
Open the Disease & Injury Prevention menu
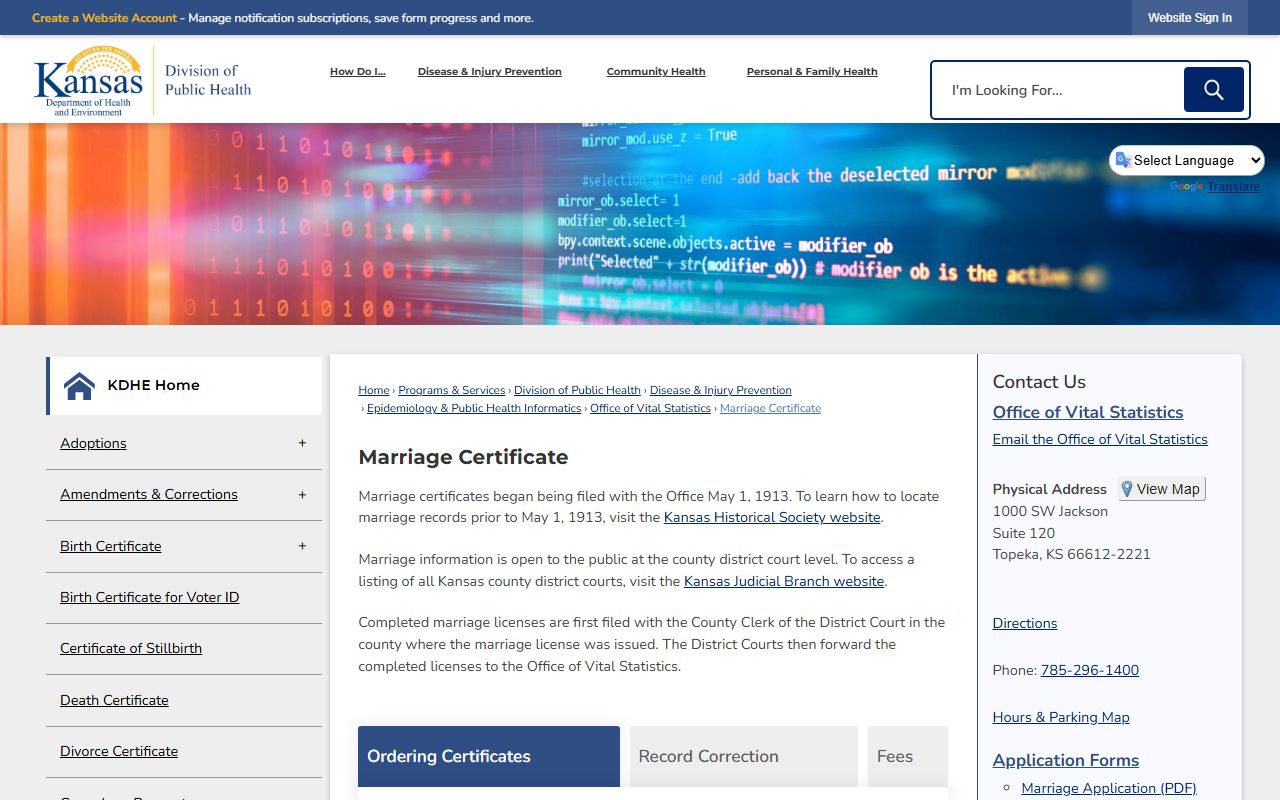point(490,72)
